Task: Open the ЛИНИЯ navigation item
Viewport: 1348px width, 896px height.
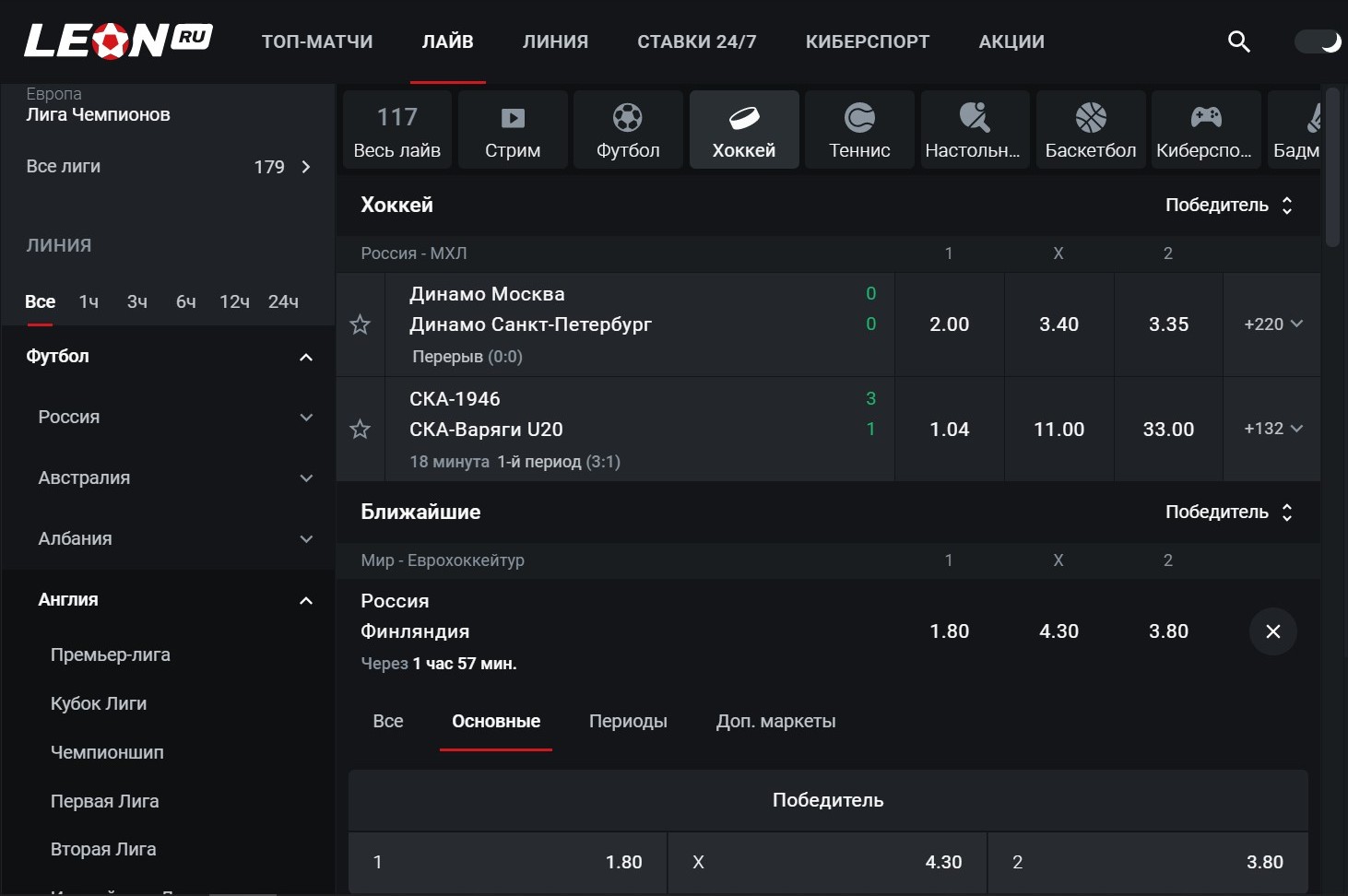Action: (555, 41)
